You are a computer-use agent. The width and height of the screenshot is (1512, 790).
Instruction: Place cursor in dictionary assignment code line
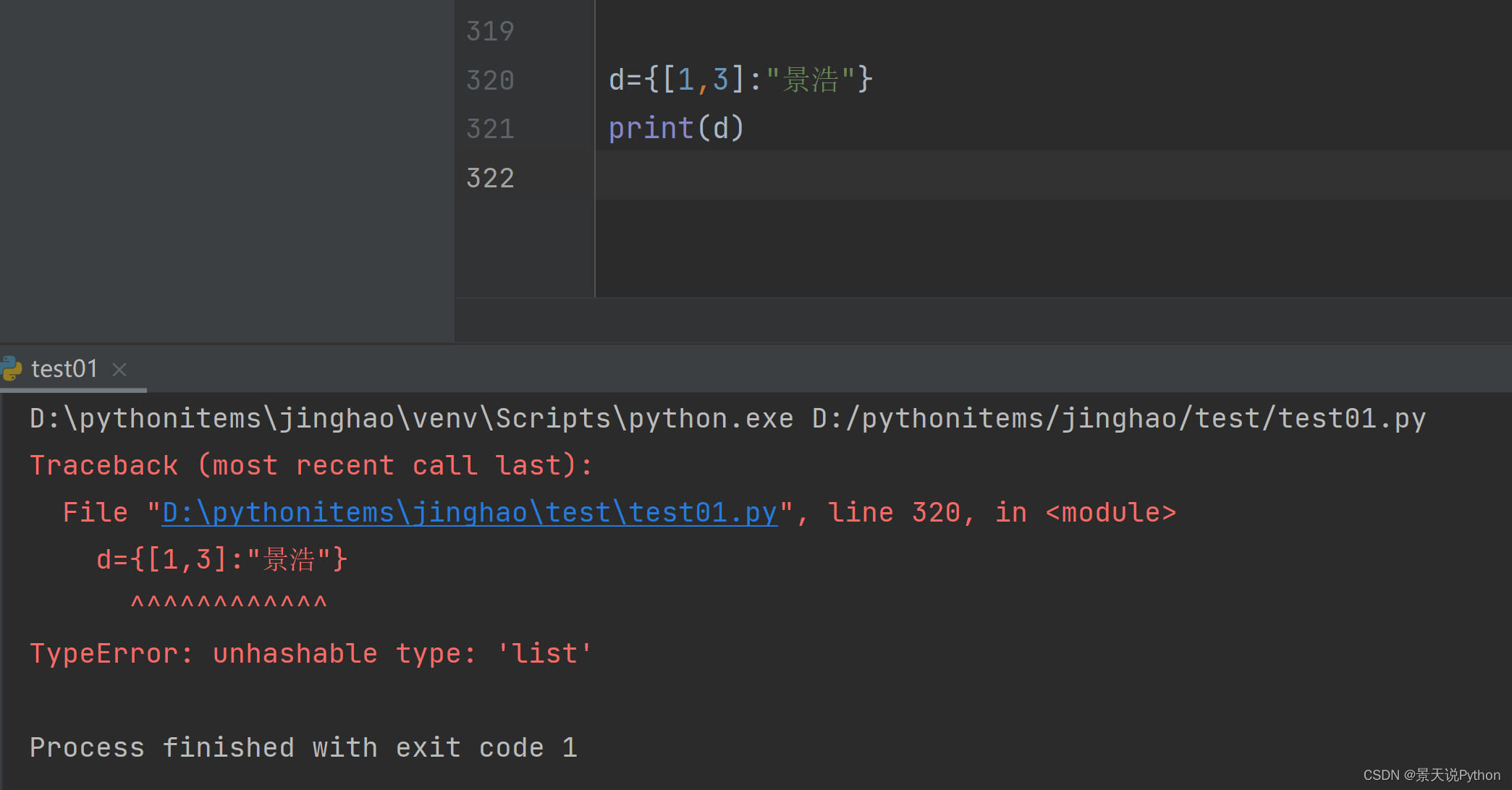click(x=740, y=79)
